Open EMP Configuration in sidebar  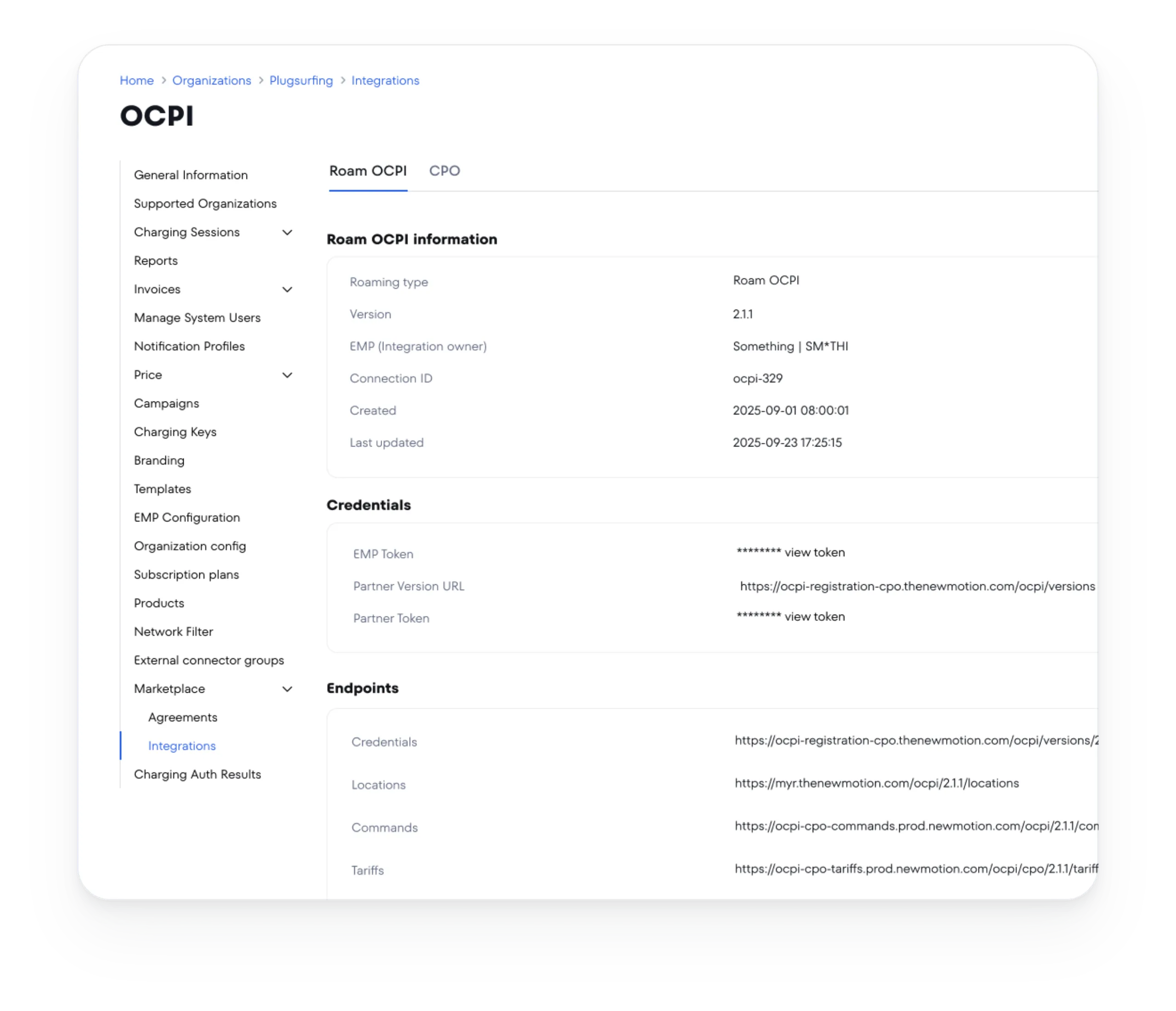187,518
